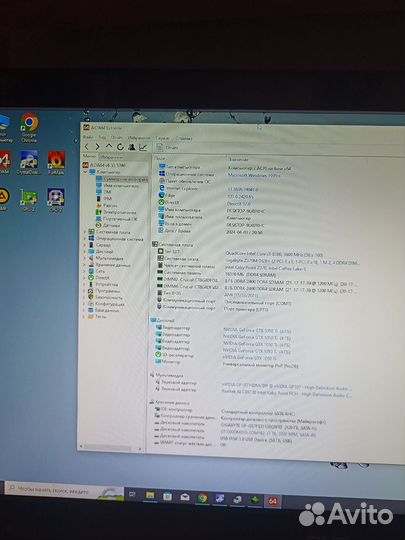Select Программы in the tree
405x540 pixels.
point(104,291)
